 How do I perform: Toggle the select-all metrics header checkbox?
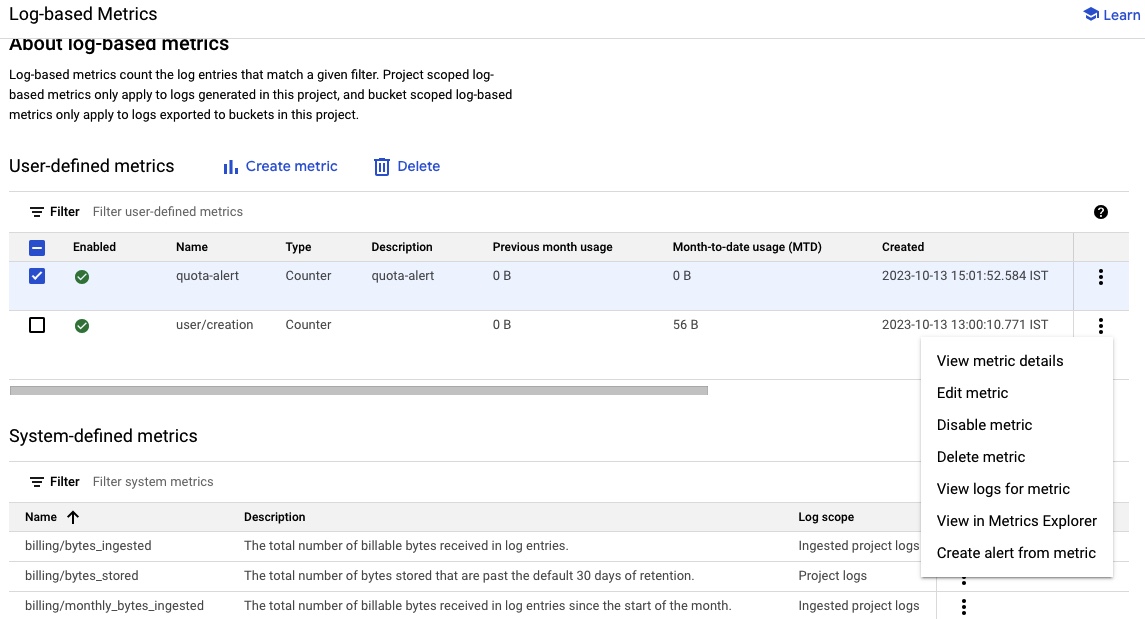coord(37,246)
